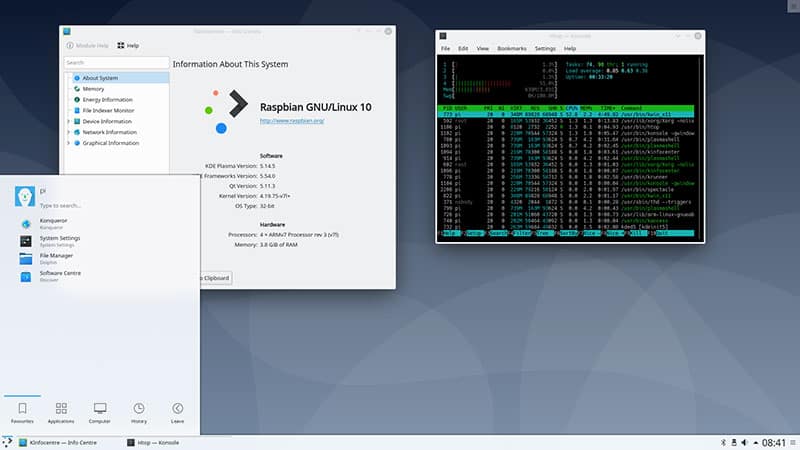Switch to the Applications launcher tab
This screenshot has width=800, height=450.
pos(62,412)
